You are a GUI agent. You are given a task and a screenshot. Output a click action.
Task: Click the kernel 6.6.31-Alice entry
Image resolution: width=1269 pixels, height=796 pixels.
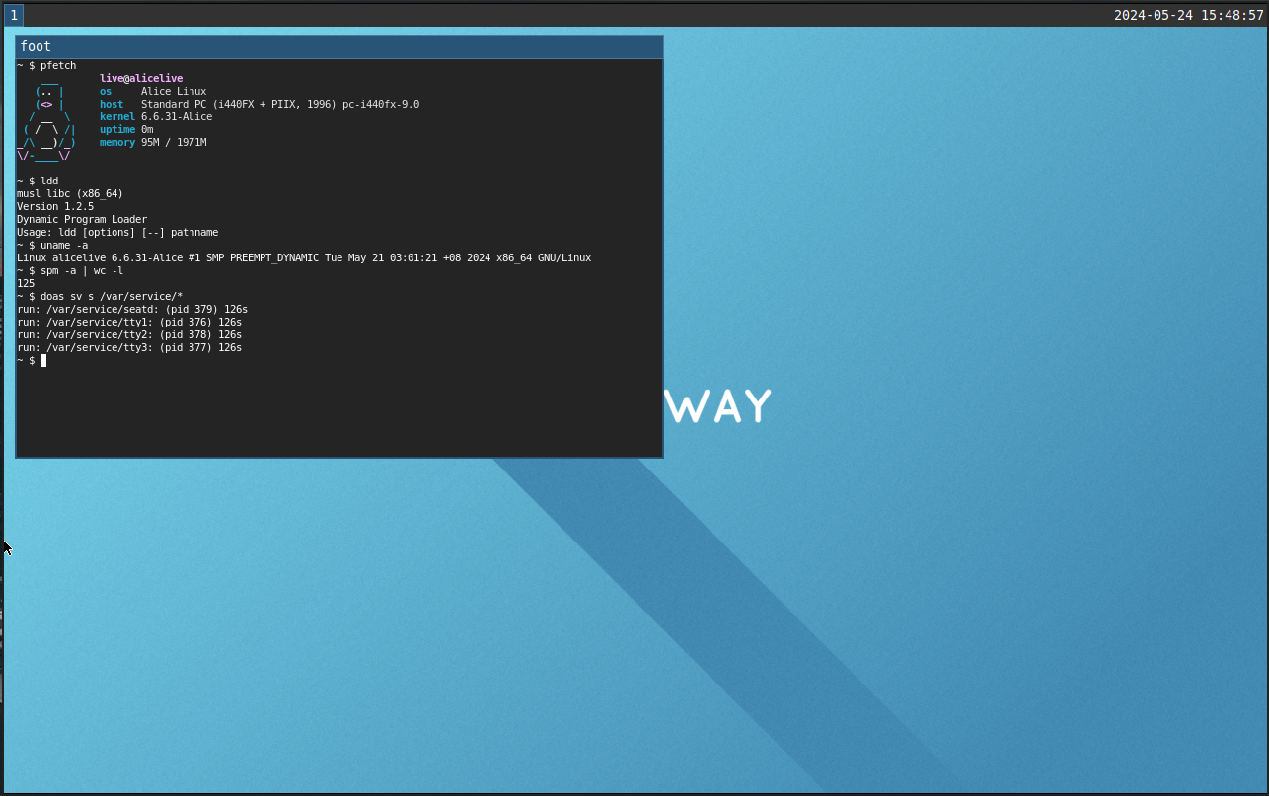click(156, 117)
